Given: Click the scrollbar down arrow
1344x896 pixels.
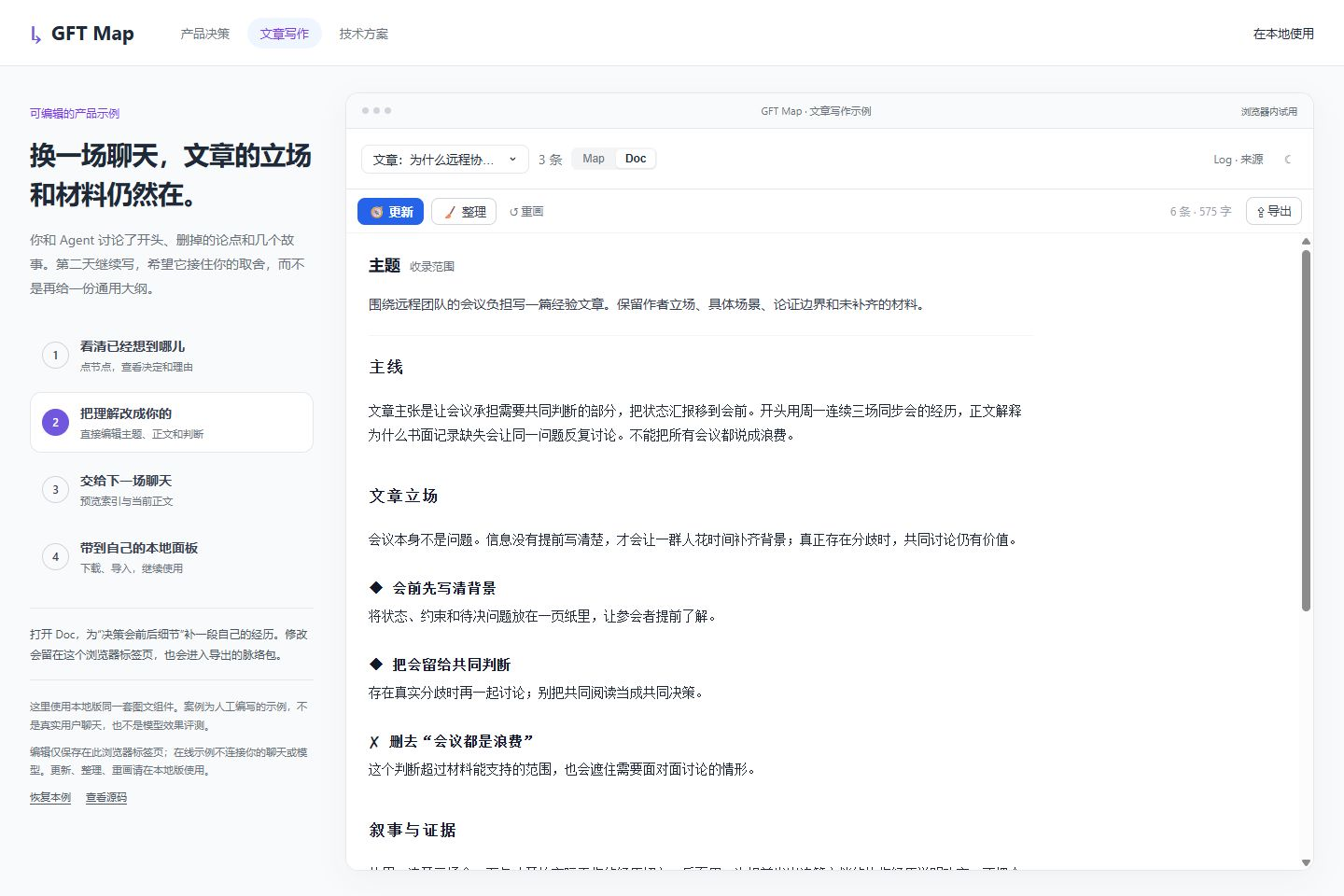Looking at the screenshot, I should pos(1306,862).
